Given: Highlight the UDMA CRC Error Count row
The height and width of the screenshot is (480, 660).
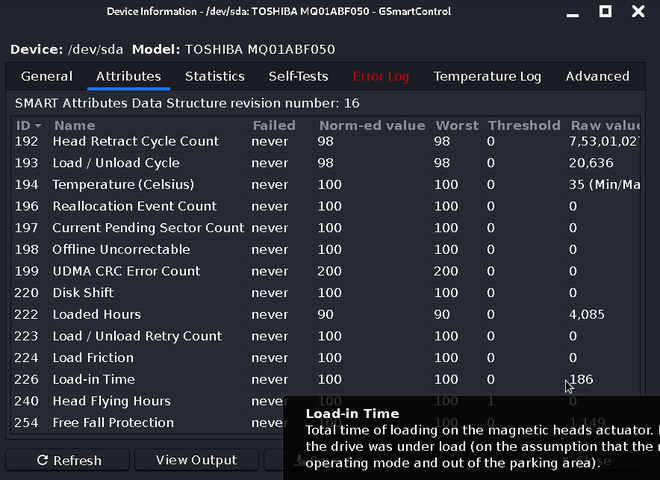Looking at the screenshot, I should coord(126,271).
